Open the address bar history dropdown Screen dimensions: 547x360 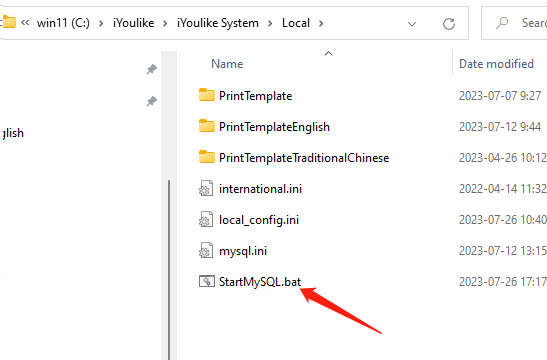[x=412, y=24]
